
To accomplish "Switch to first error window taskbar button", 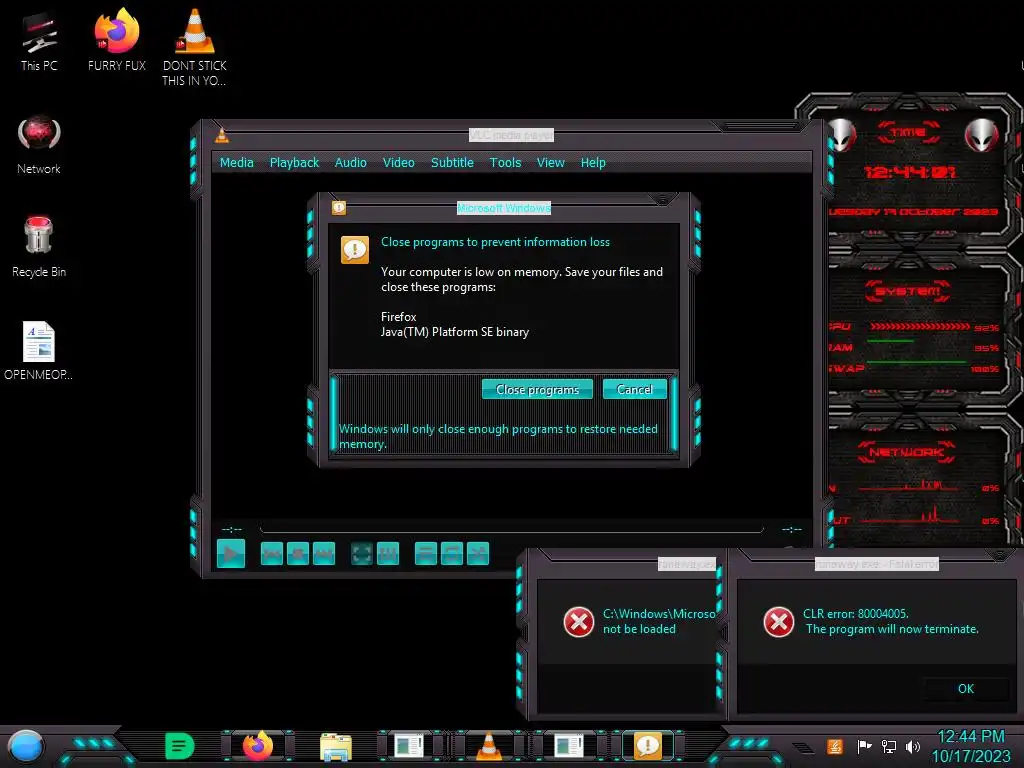I will [x=409, y=746].
